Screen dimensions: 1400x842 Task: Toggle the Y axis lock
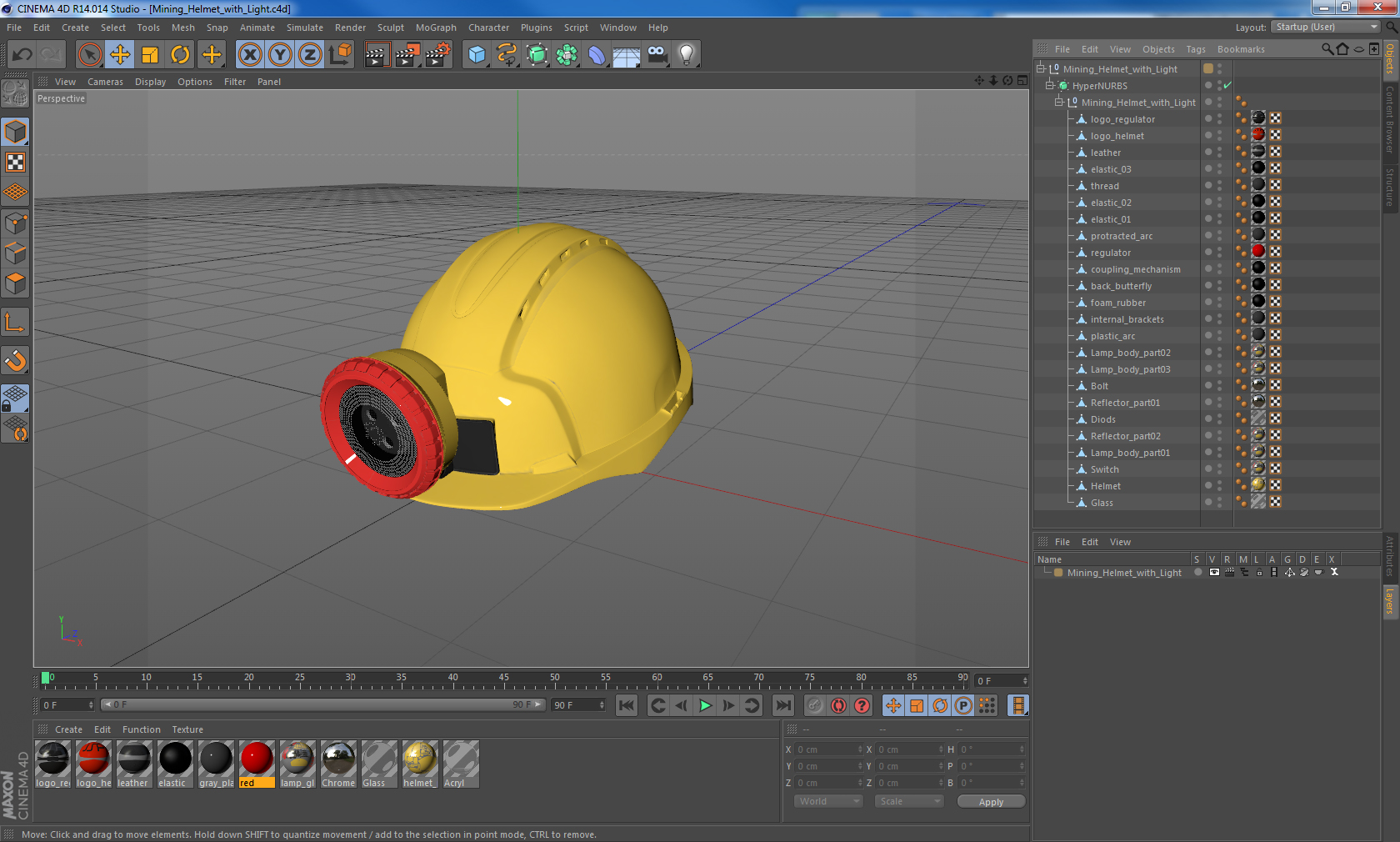280,55
